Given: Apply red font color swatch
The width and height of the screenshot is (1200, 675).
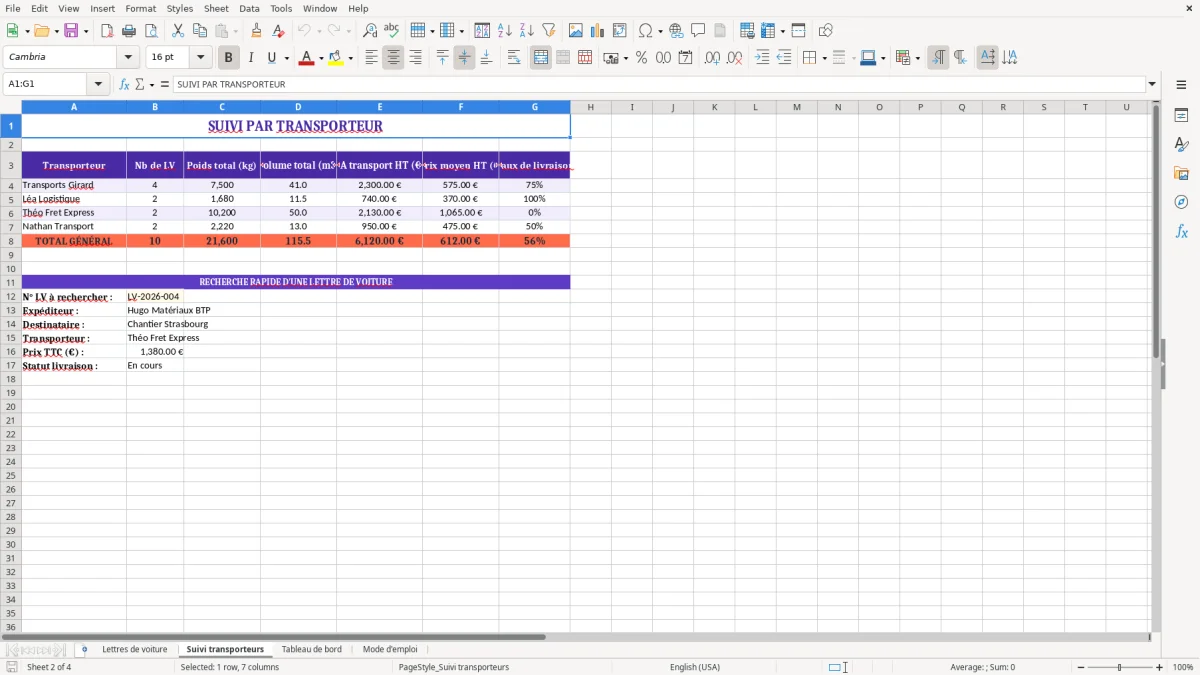Looking at the screenshot, I should (x=307, y=58).
